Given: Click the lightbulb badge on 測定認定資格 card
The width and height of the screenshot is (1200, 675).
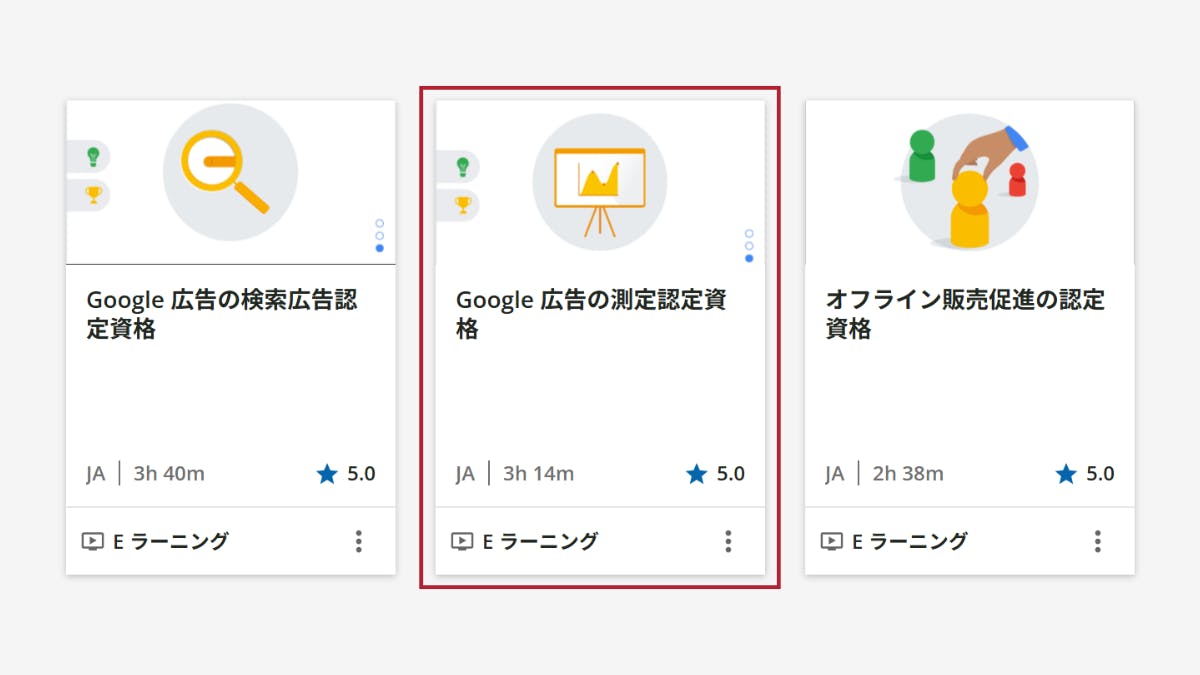Looking at the screenshot, I should coord(463,166).
